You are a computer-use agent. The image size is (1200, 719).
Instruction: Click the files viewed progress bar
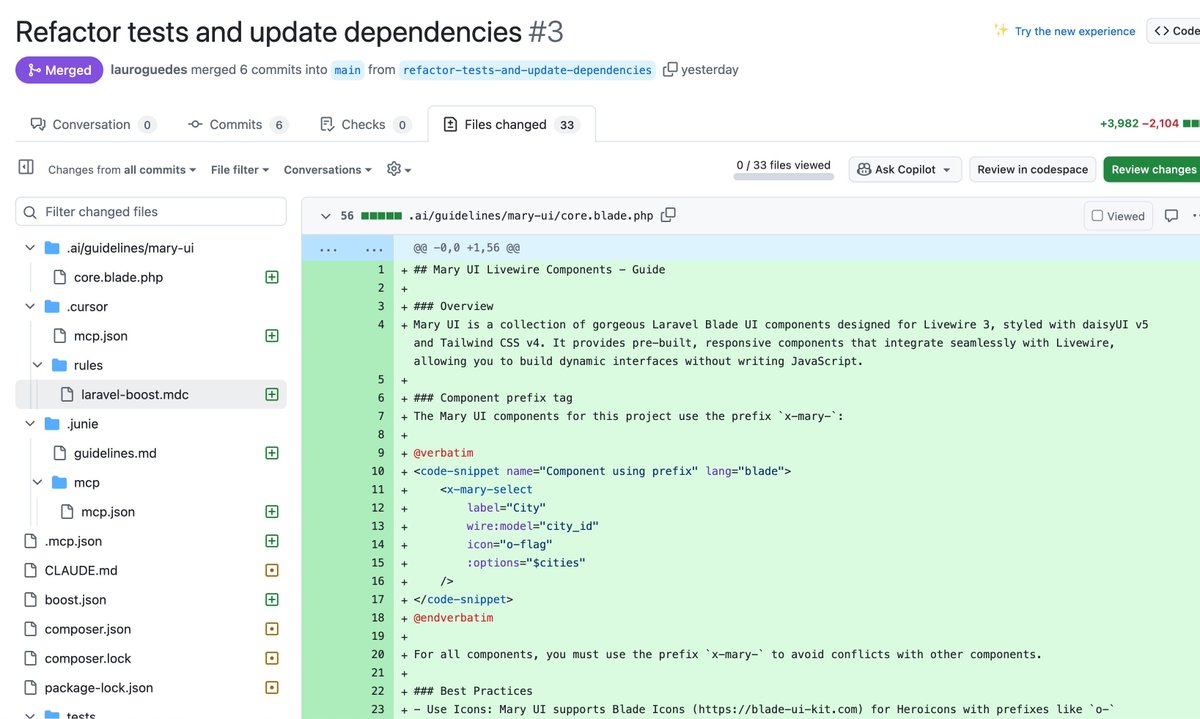pos(783,177)
